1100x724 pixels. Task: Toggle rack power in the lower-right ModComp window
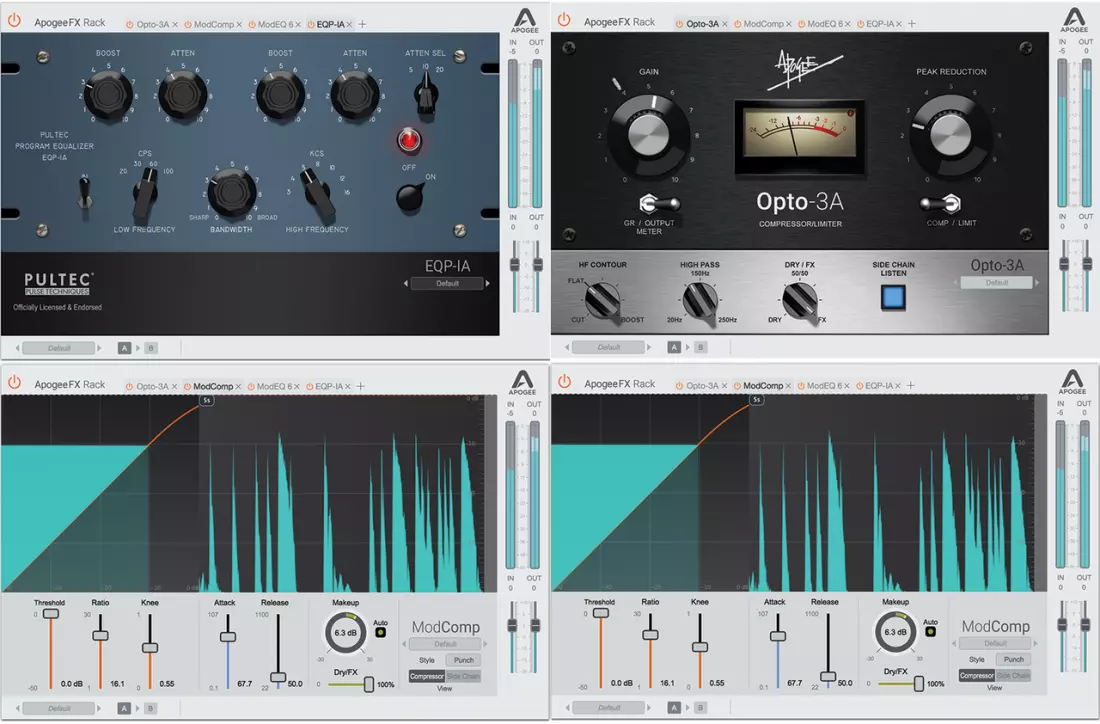564,382
